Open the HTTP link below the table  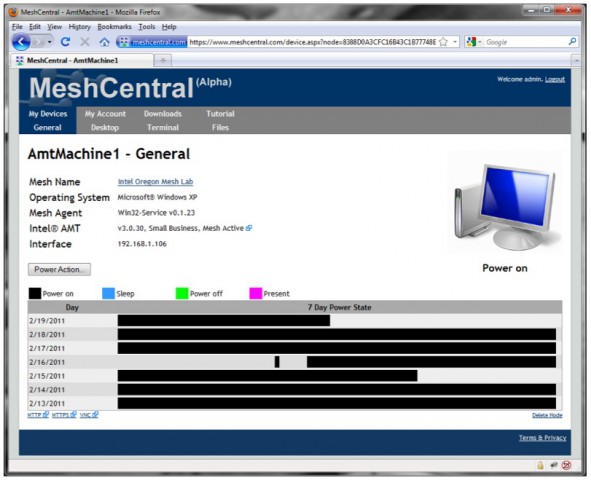click(x=38, y=415)
